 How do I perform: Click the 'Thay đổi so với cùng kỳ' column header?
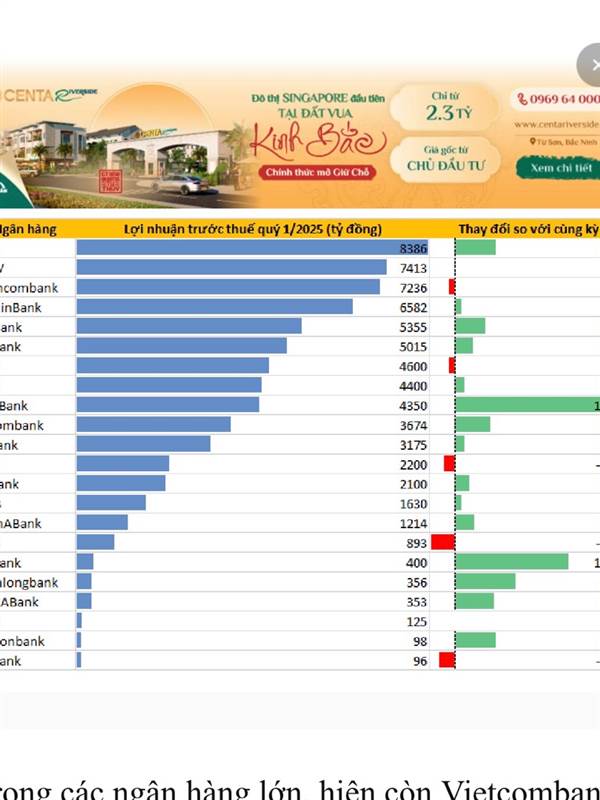(x=529, y=229)
